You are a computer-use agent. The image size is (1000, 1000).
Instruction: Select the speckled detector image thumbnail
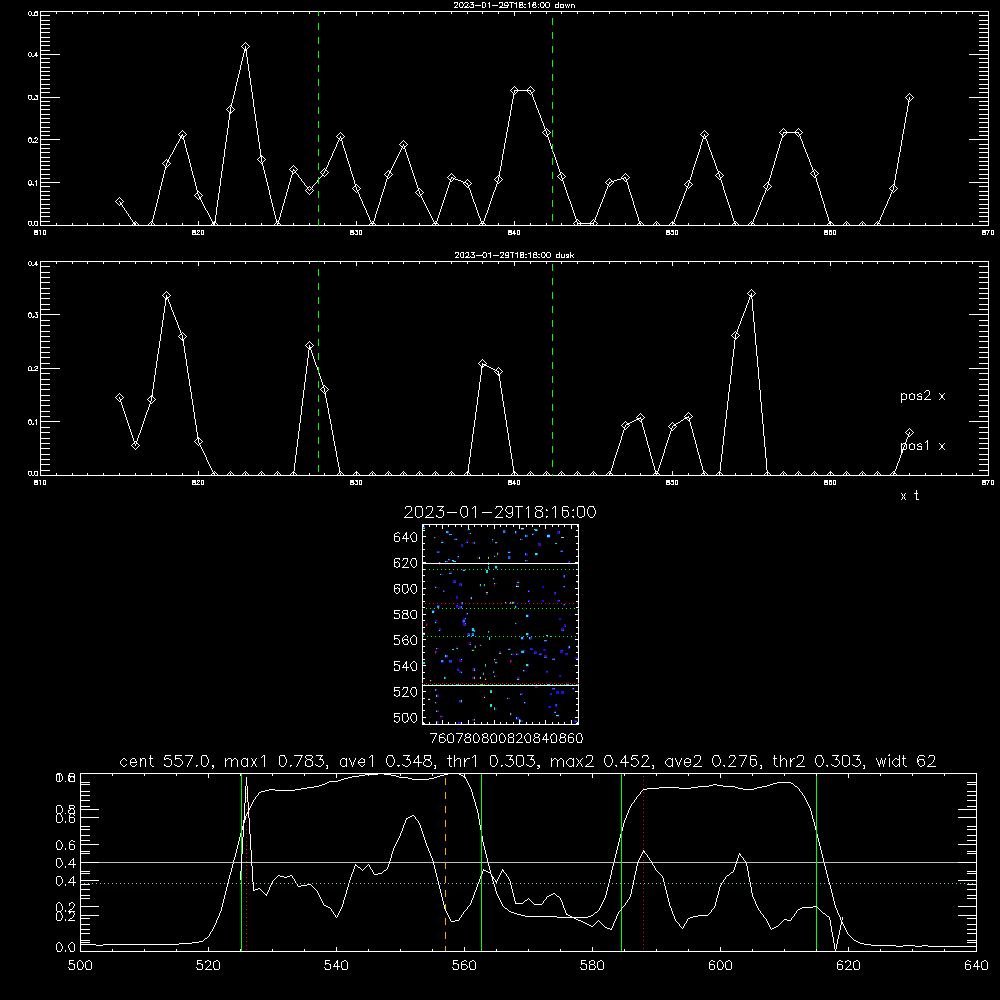click(x=500, y=624)
